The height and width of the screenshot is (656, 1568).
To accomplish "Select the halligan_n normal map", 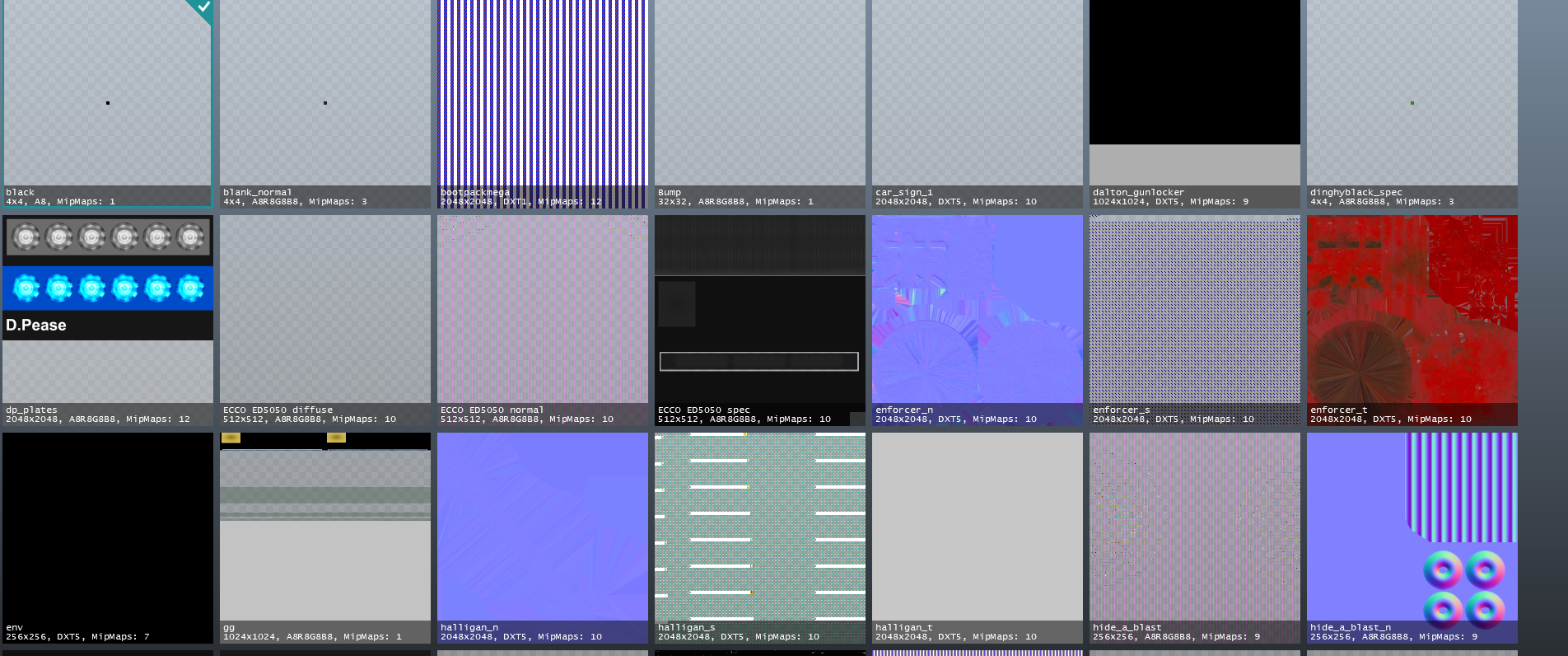I will coord(542,537).
